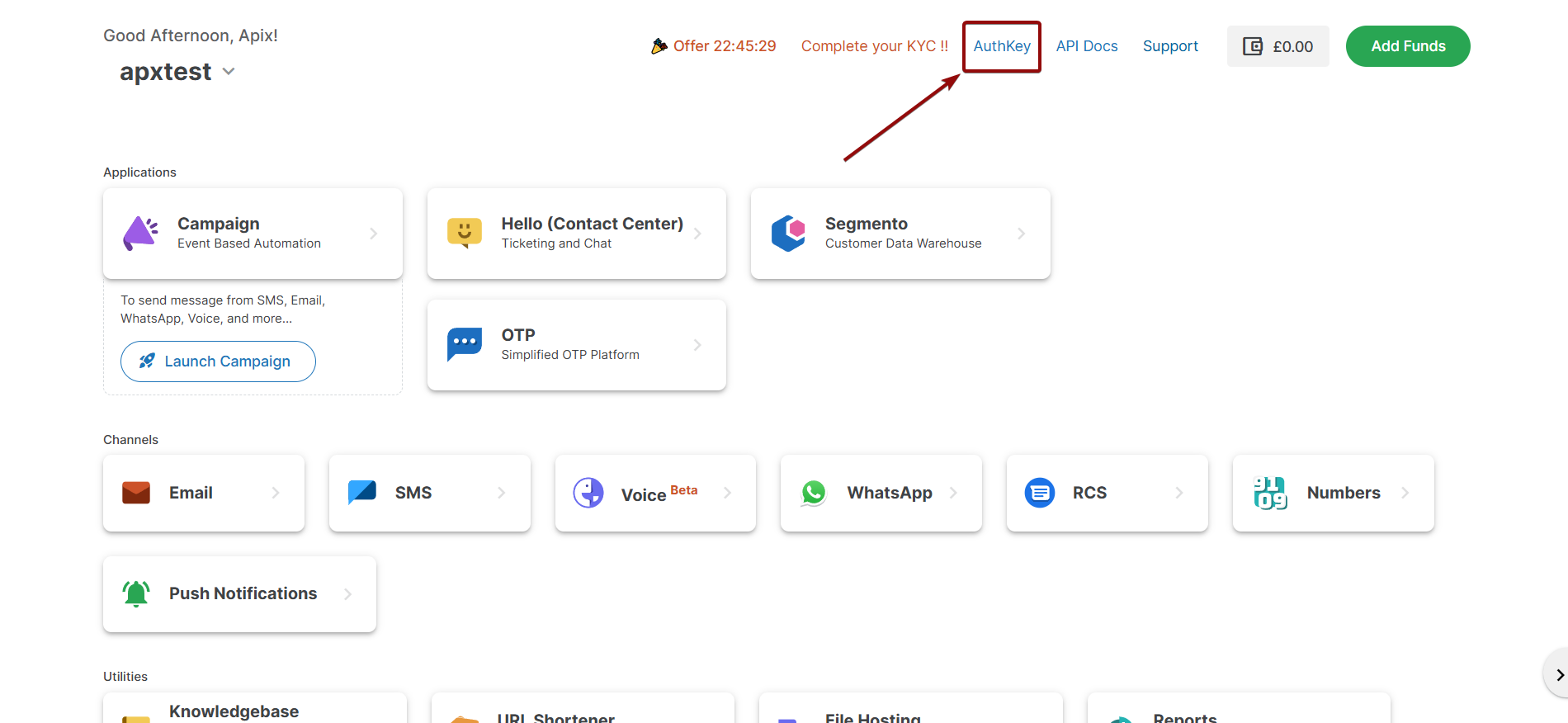Click the Offer countdown timer link
1568x723 pixels.
[x=725, y=46]
